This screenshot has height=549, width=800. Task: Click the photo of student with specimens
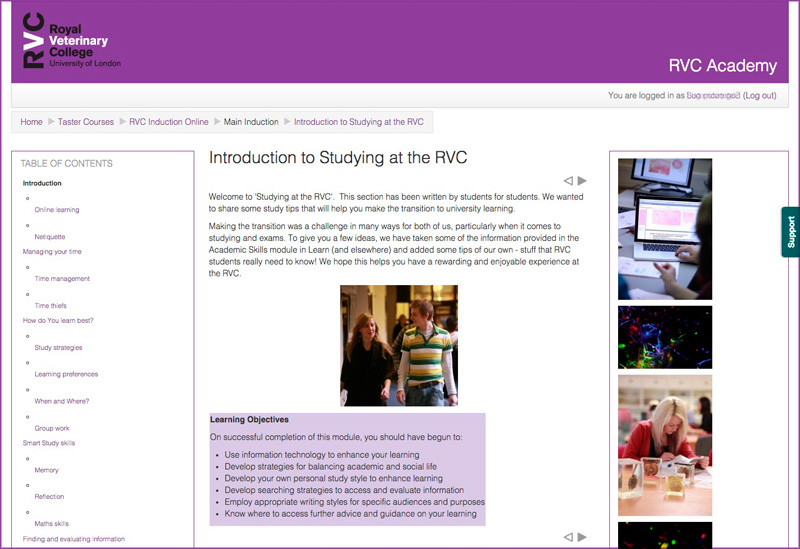pyautogui.click(x=665, y=445)
